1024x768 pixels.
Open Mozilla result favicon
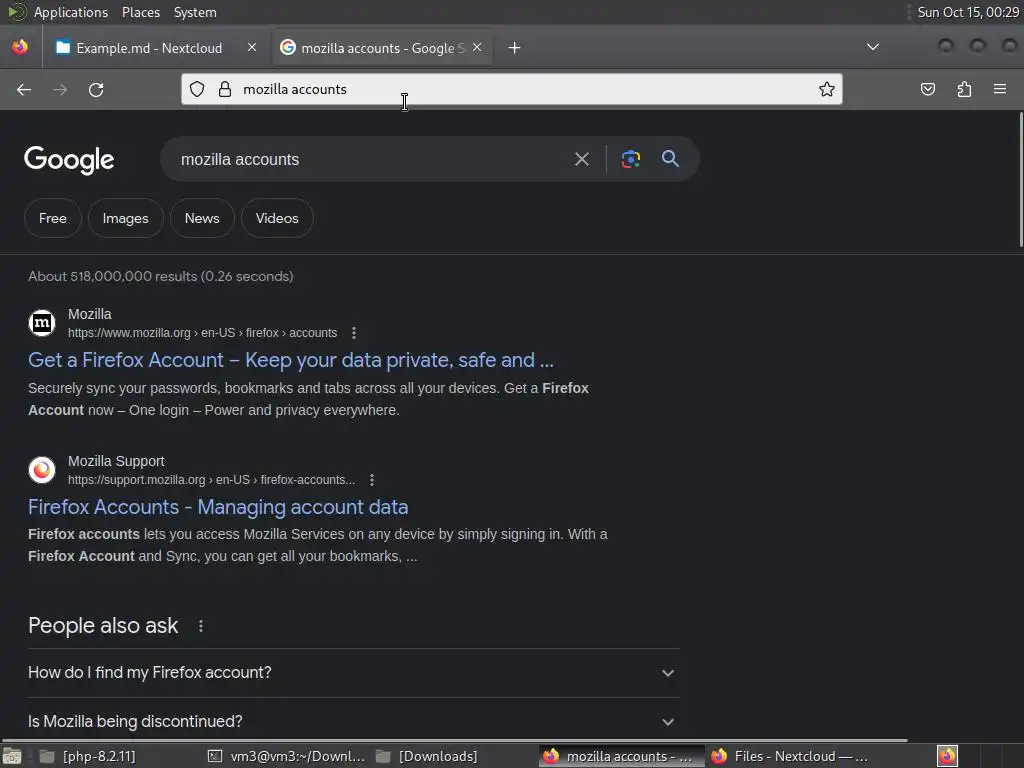point(42,323)
